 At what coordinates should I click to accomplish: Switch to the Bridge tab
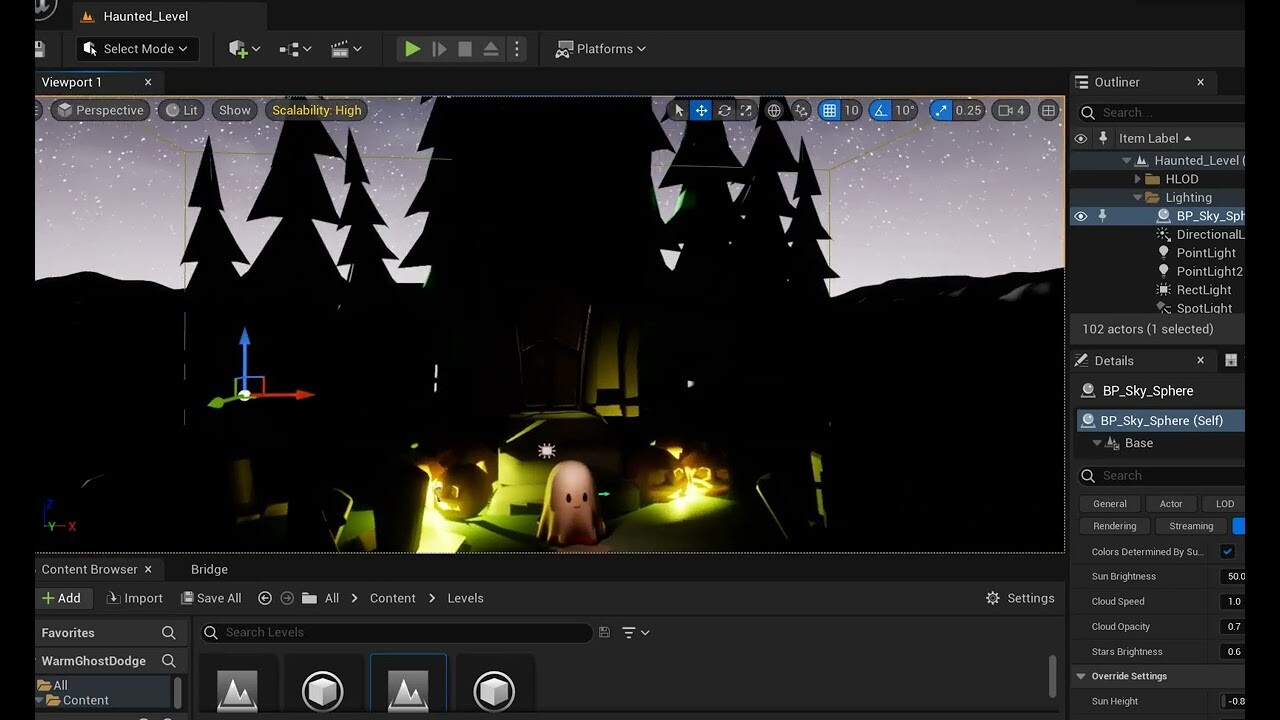[208, 569]
